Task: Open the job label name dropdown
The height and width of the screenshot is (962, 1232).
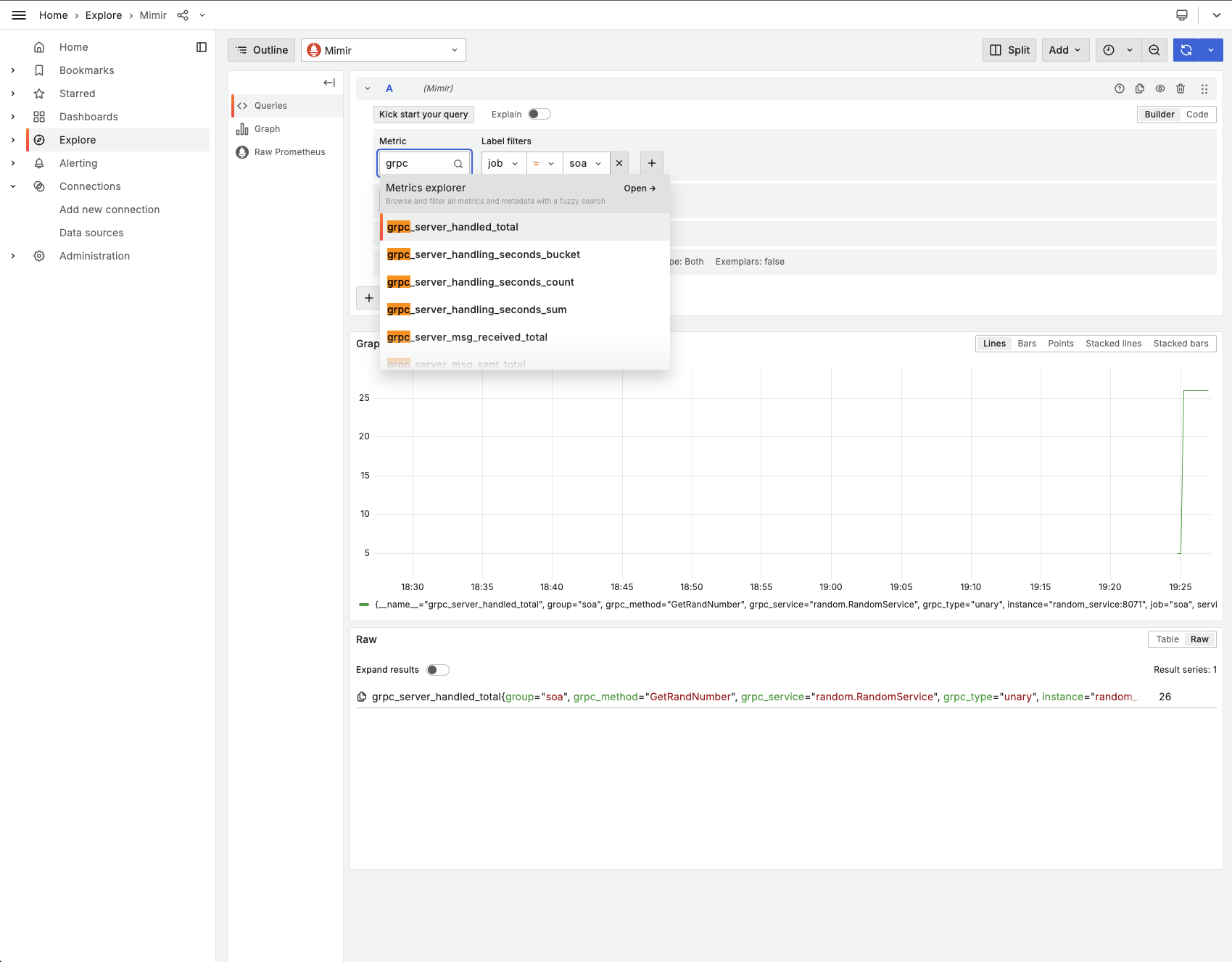Action: 504,163
